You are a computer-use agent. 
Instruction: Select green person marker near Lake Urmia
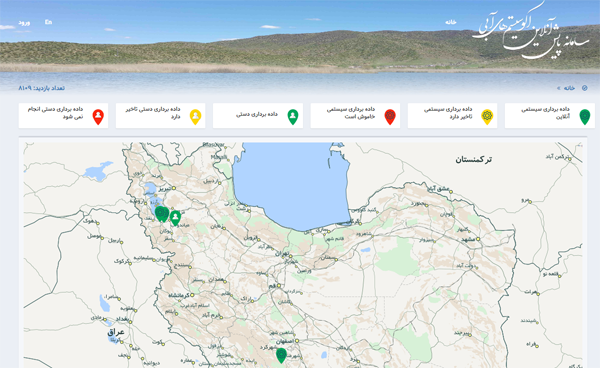click(x=175, y=218)
